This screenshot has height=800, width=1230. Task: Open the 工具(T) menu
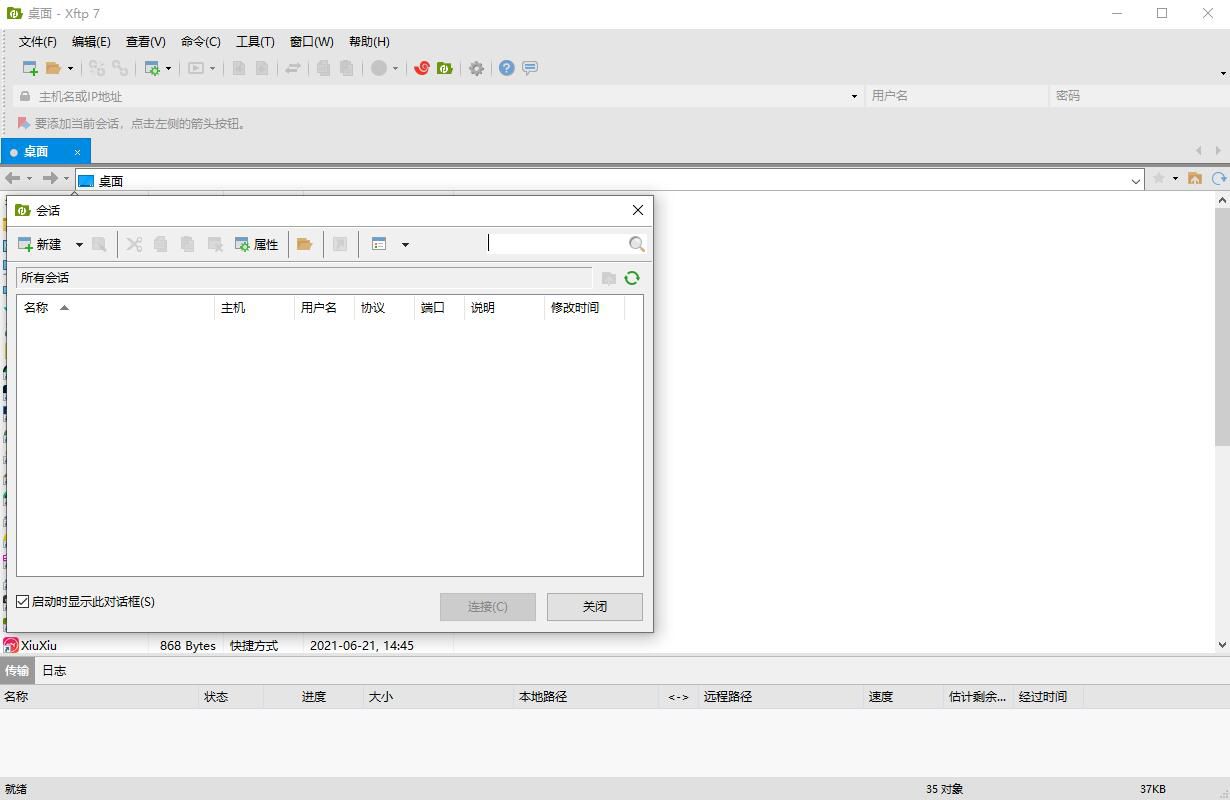tap(255, 41)
